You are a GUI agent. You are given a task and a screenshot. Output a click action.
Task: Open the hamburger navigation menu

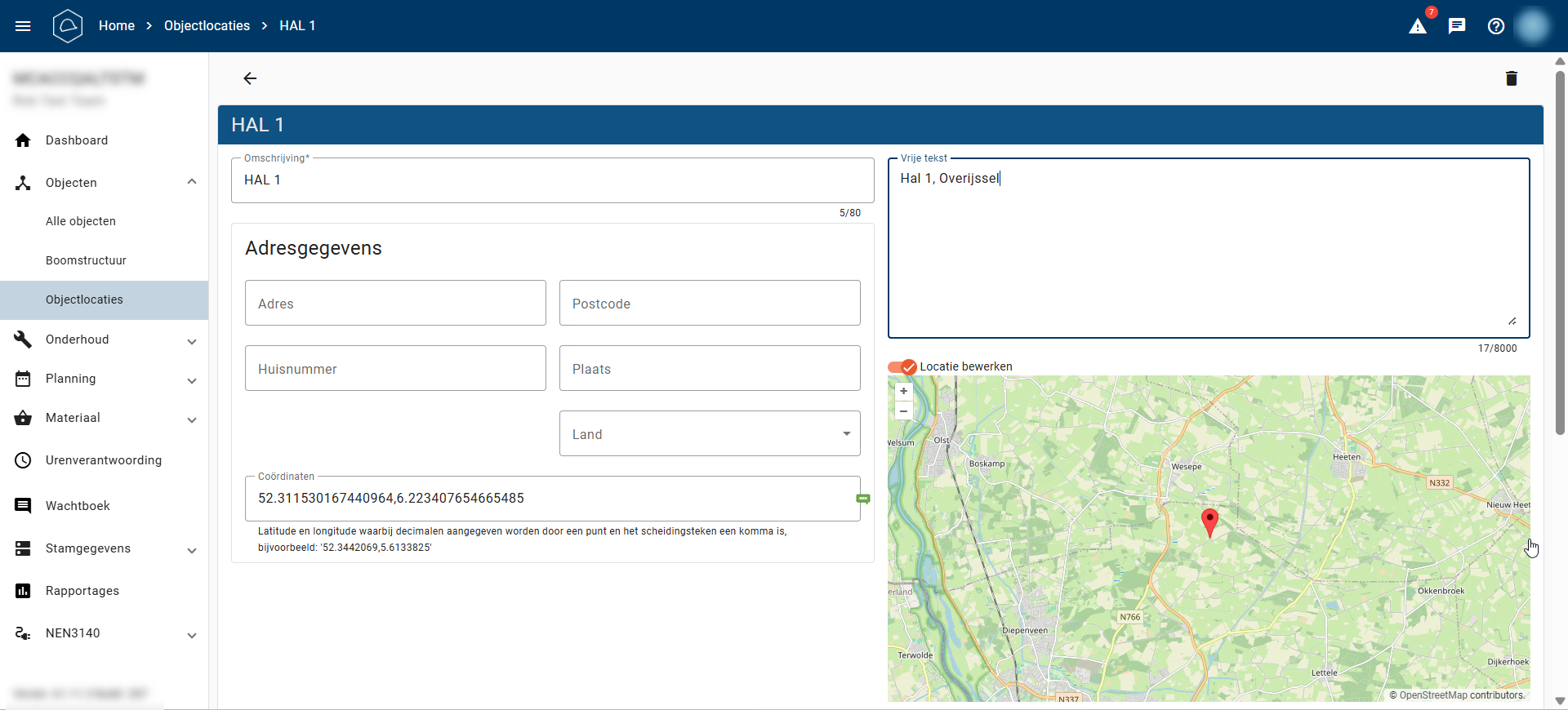23,26
